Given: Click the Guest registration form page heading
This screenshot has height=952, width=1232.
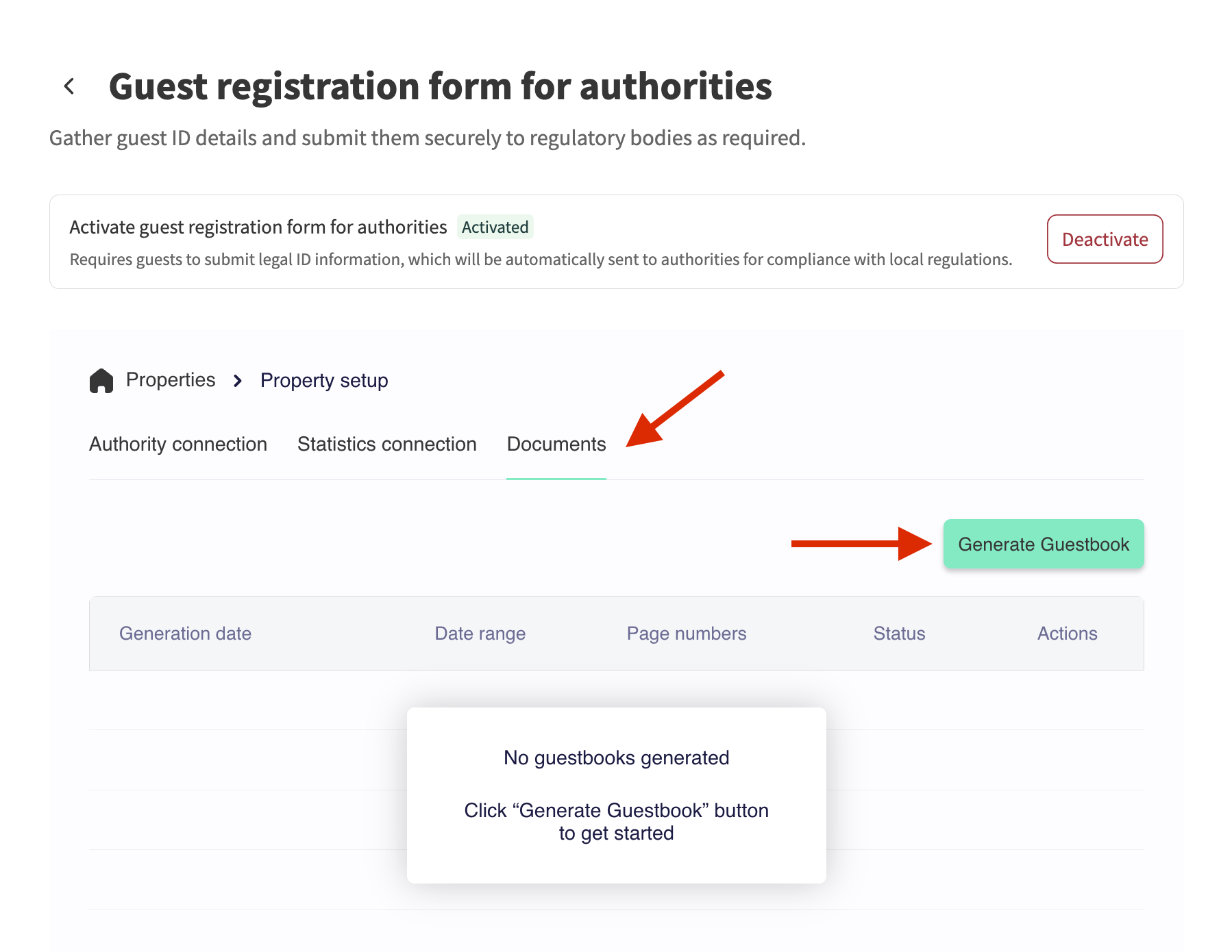Looking at the screenshot, I should pyautogui.click(x=441, y=87).
